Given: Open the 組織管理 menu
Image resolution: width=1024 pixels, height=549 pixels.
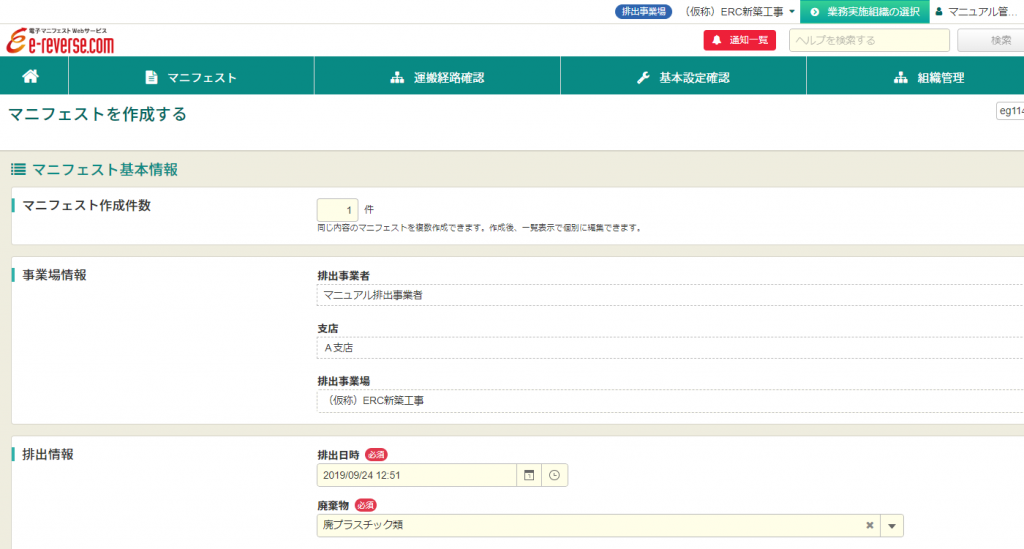Looking at the screenshot, I should [928, 77].
